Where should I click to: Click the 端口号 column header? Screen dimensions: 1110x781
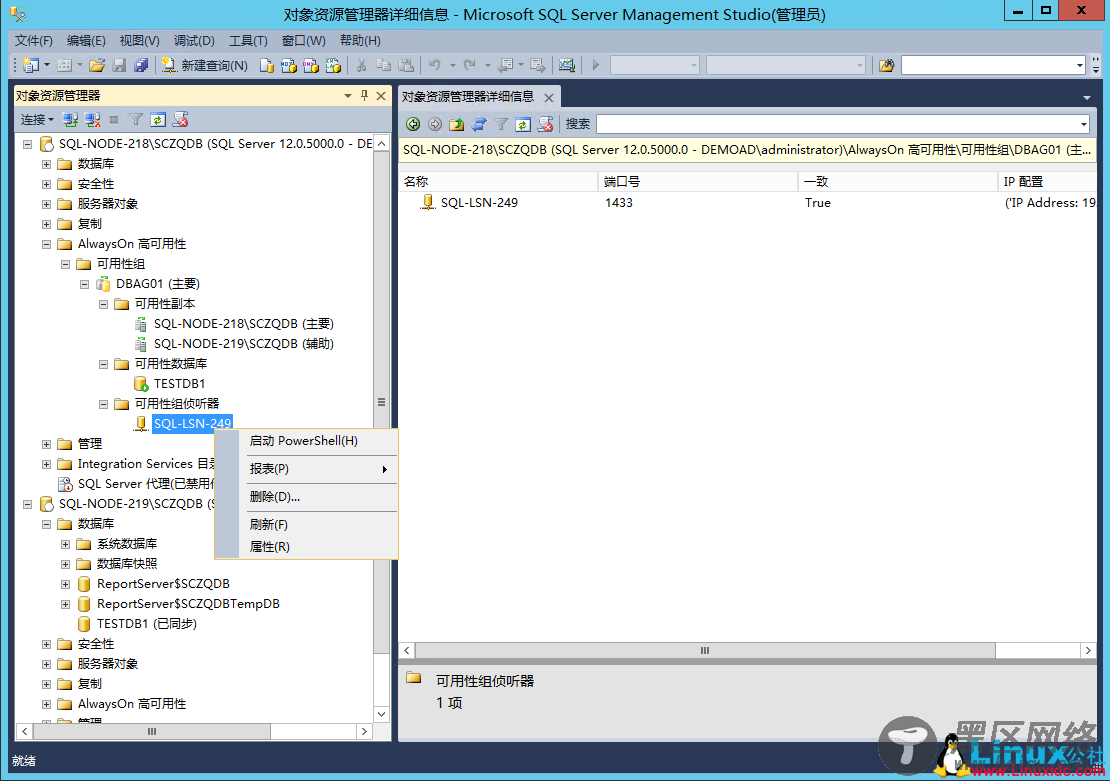pyautogui.click(x=698, y=181)
